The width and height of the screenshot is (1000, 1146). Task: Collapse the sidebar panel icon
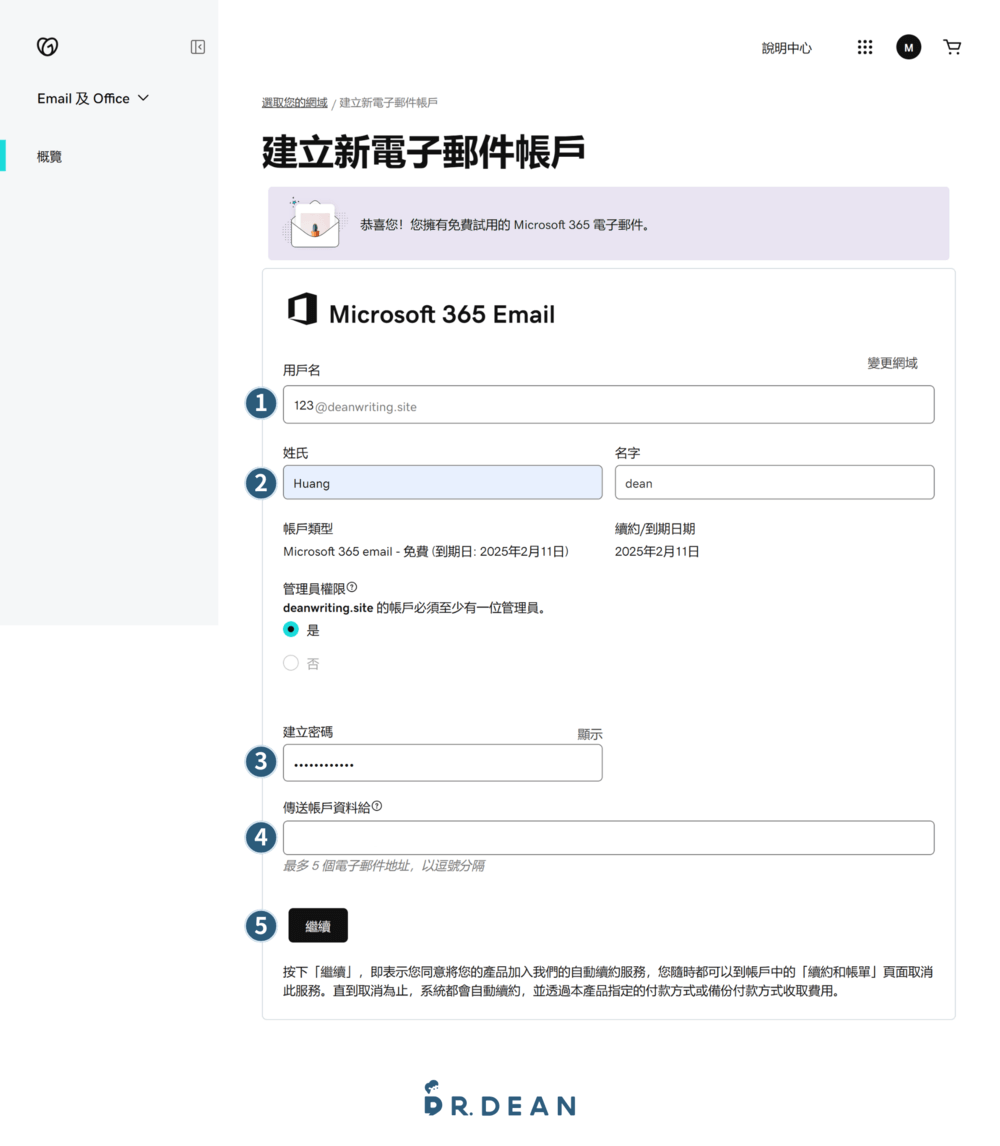coord(198,47)
